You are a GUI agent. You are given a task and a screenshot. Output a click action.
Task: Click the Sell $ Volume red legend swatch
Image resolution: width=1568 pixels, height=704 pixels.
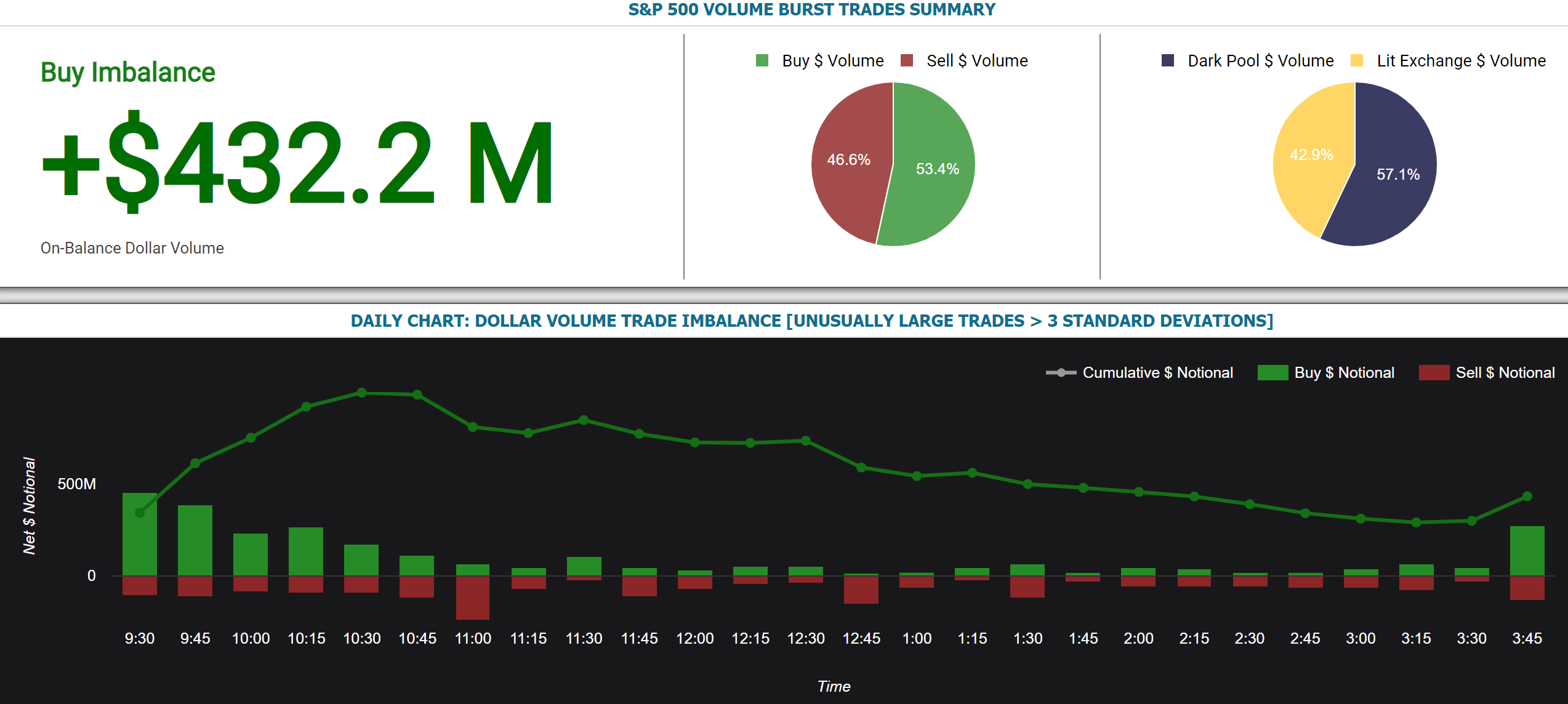(x=906, y=60)
